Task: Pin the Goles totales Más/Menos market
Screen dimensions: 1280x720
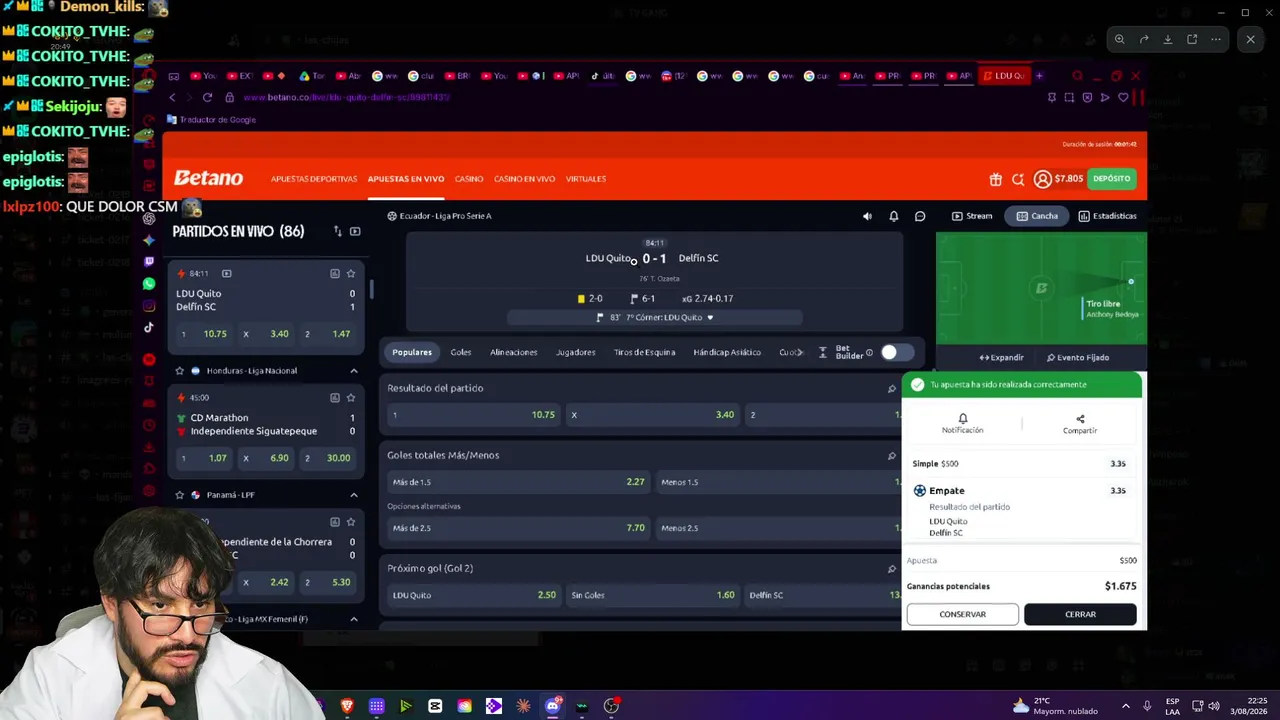Action: (892, 455)
